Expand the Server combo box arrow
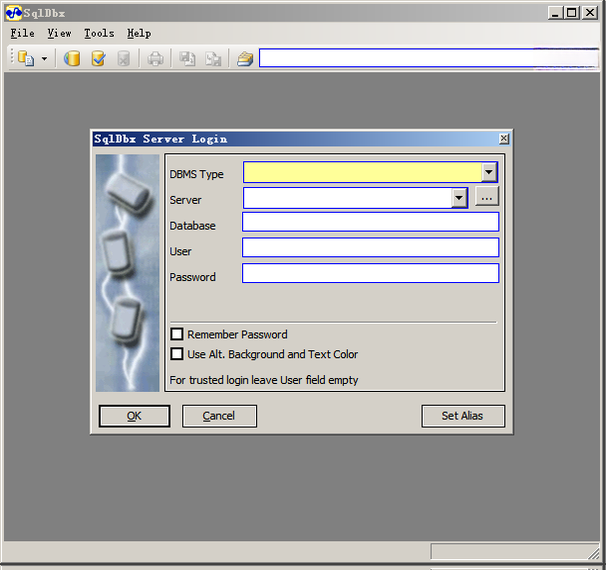The width and height of the screenshot is (606, 570). (x=459, y=198)
